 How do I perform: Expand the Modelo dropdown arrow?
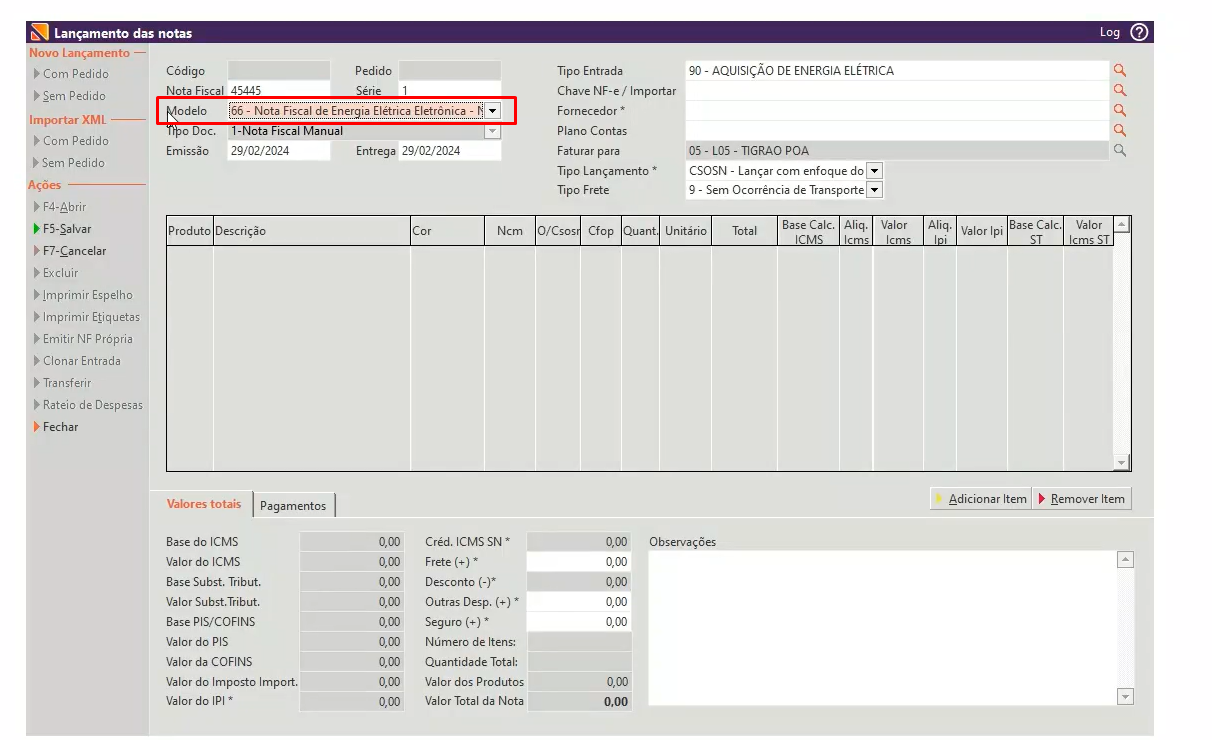tap(492, 111)
